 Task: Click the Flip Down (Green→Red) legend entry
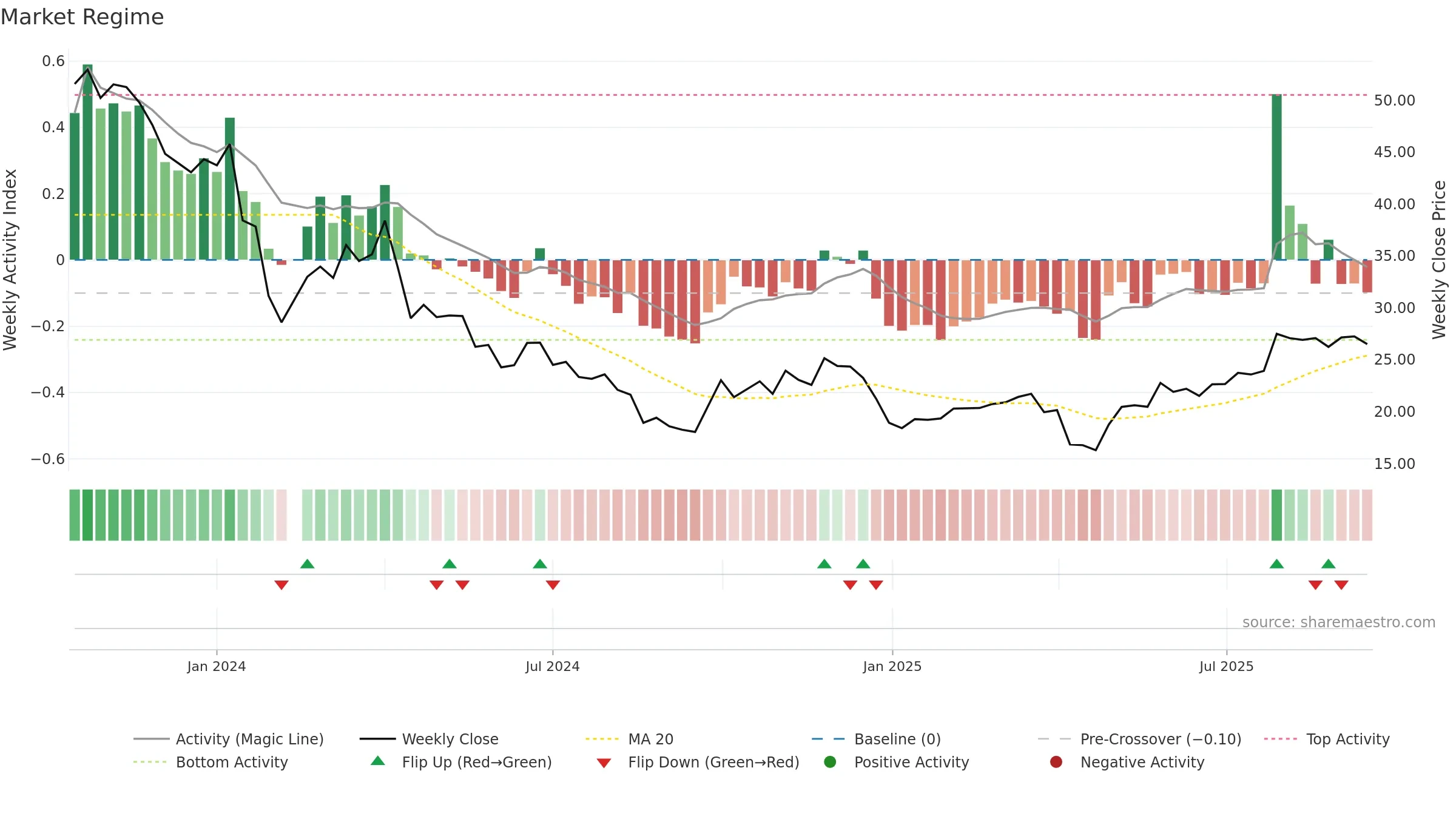point(698,762)
